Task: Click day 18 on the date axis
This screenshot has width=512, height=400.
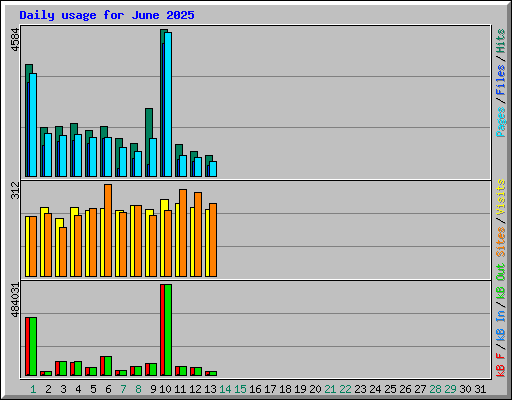Action: (285, 389)
